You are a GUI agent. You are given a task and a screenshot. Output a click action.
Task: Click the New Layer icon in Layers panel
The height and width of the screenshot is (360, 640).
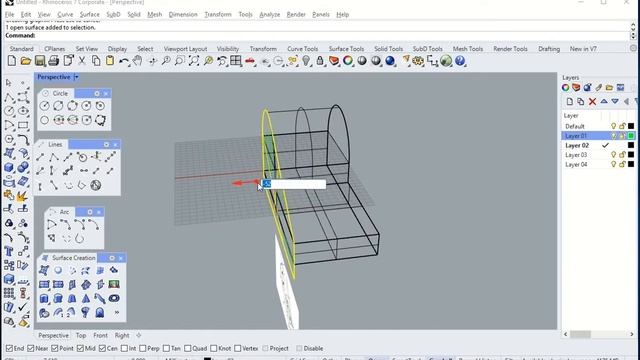(570, 102)
